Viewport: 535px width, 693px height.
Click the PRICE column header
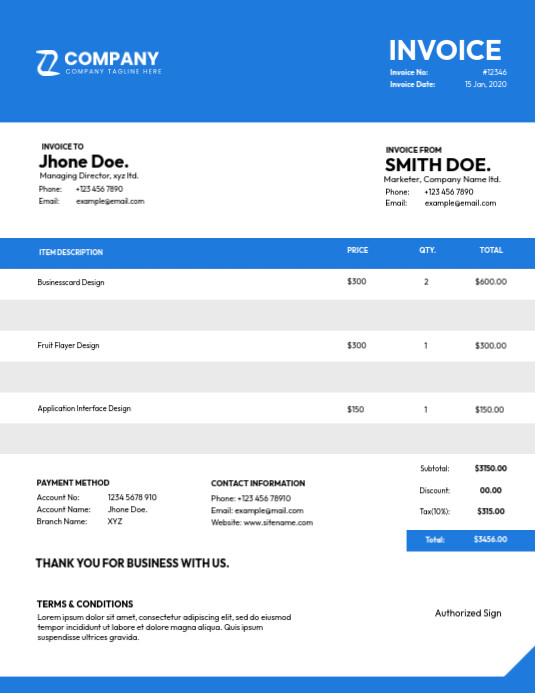pos(357,250)
